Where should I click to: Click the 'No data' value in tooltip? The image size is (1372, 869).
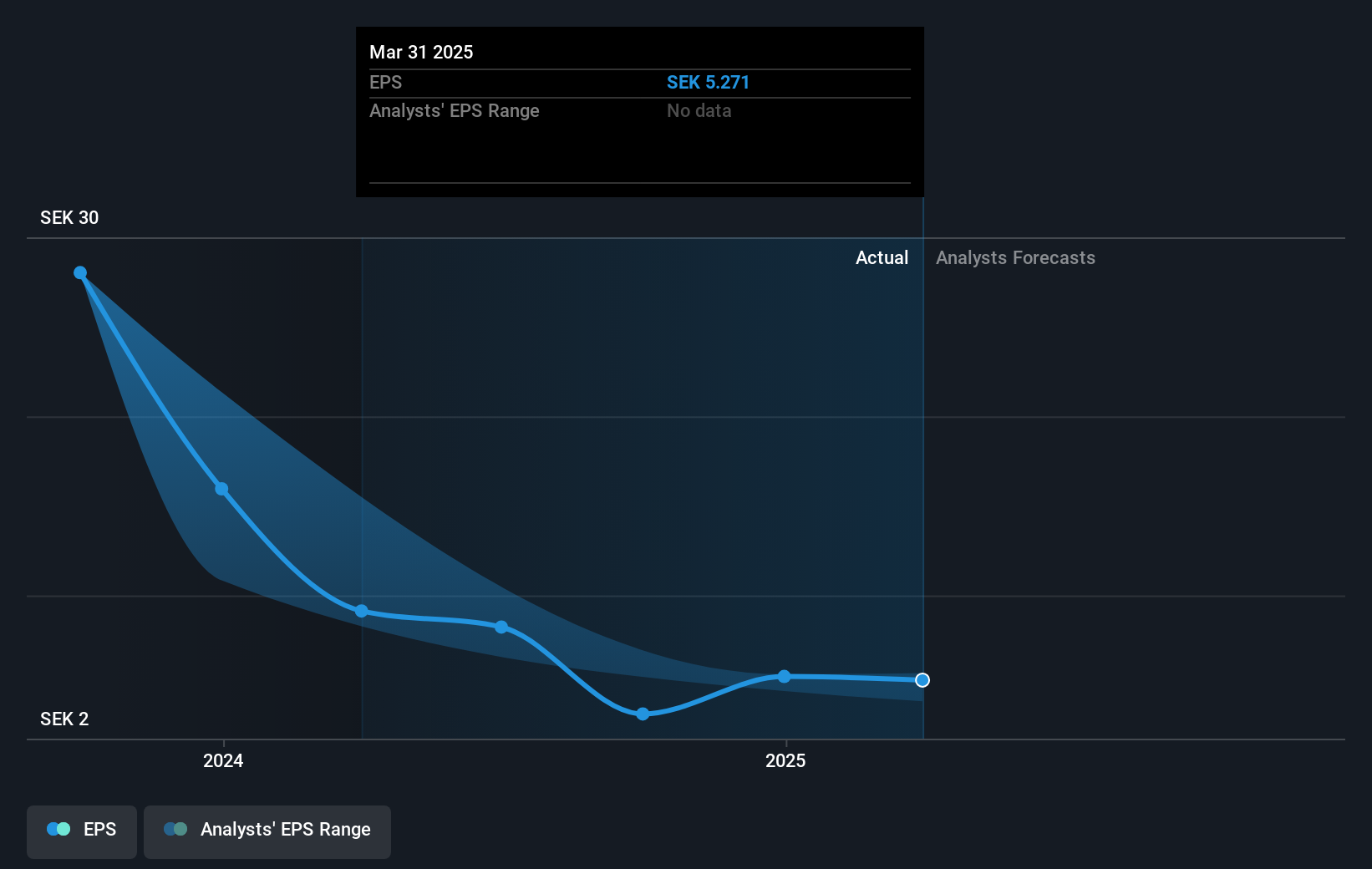click(x=699, y=111)
